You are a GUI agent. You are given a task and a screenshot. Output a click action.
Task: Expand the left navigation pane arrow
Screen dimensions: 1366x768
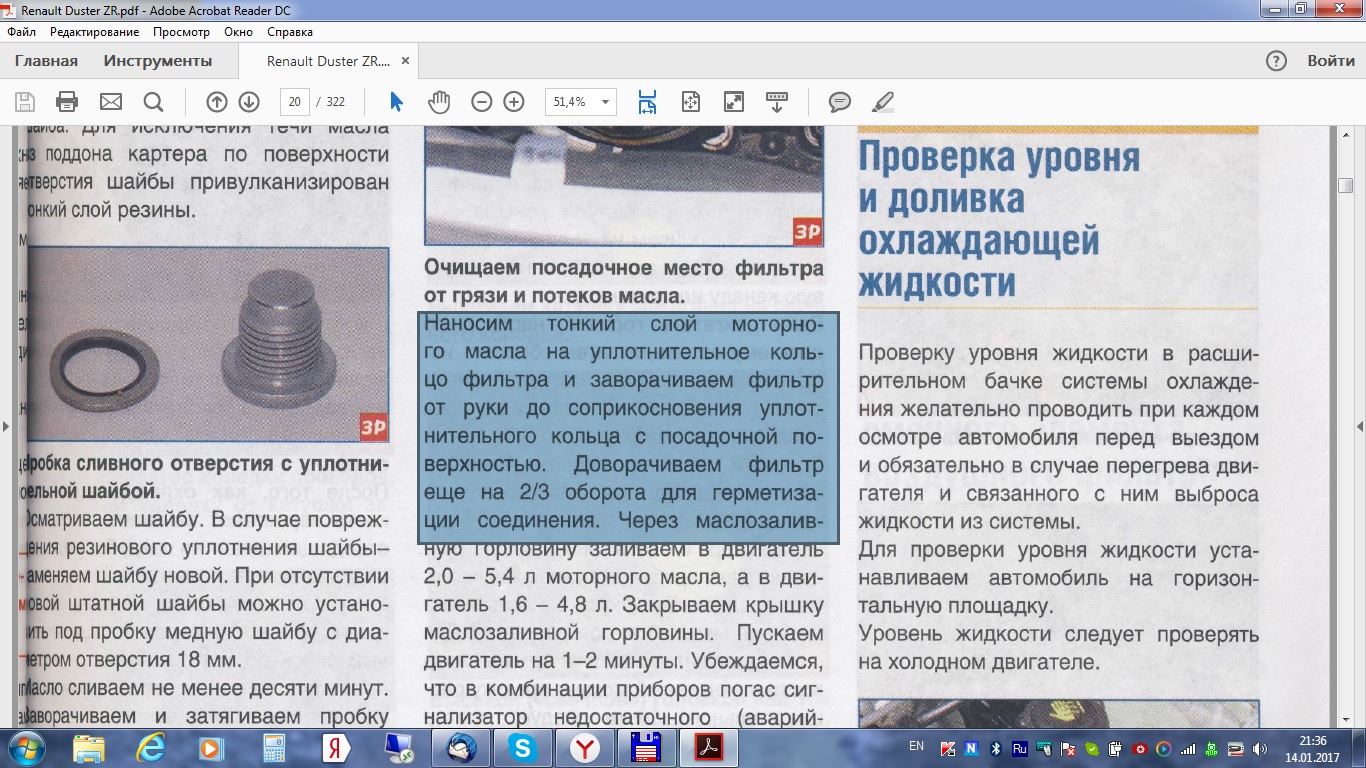(x=6, y=427)
